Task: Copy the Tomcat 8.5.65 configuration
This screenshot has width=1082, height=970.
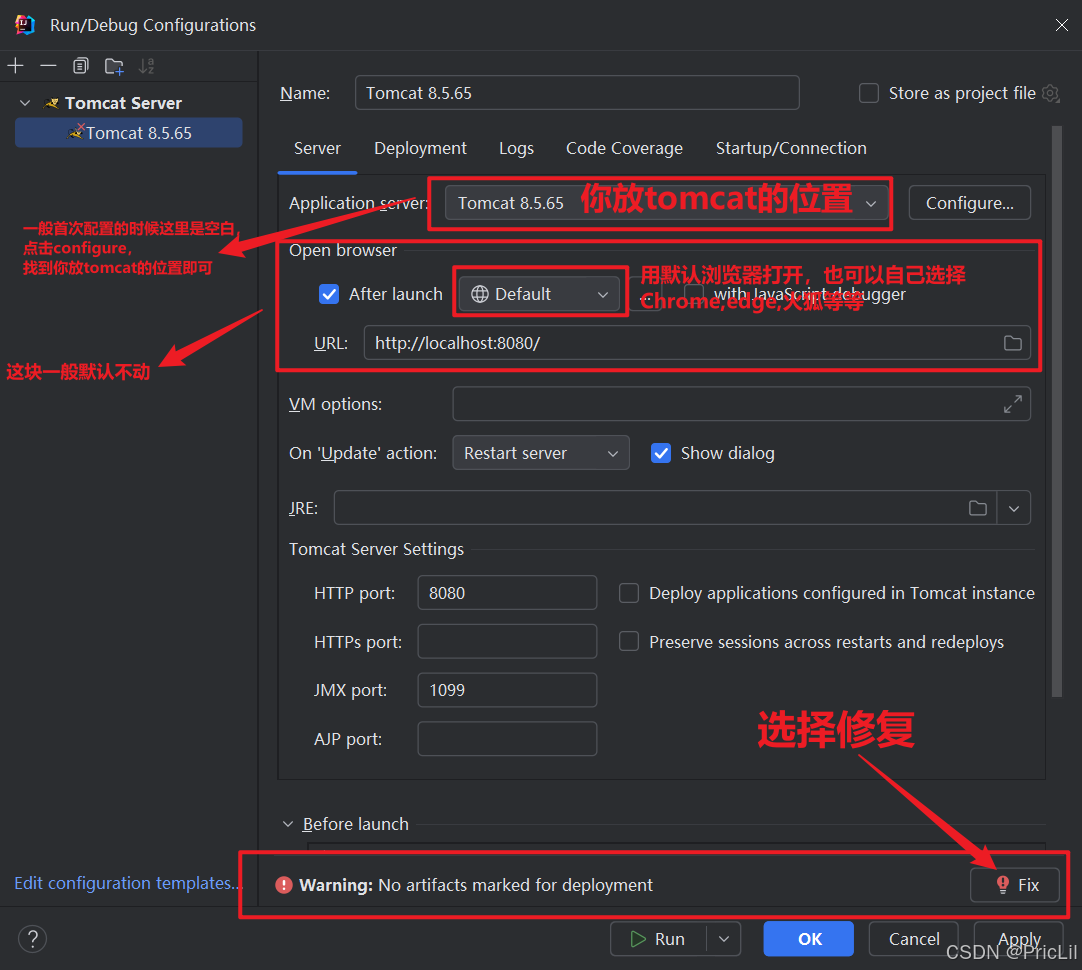Action: [x=80, y=65]
